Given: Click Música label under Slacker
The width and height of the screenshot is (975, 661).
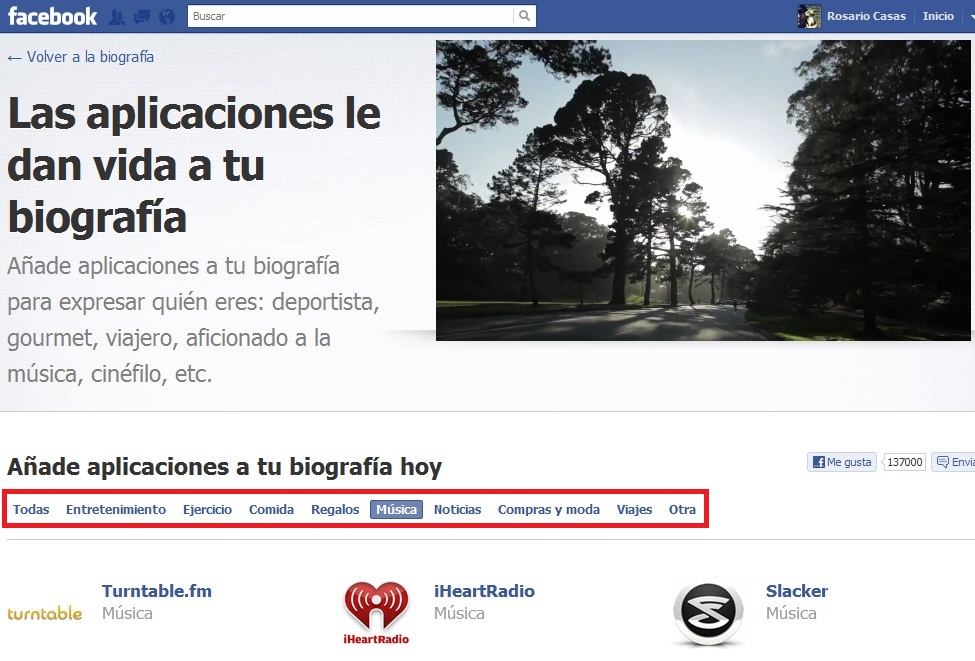Looking at the screenshot, I should 791,613.
